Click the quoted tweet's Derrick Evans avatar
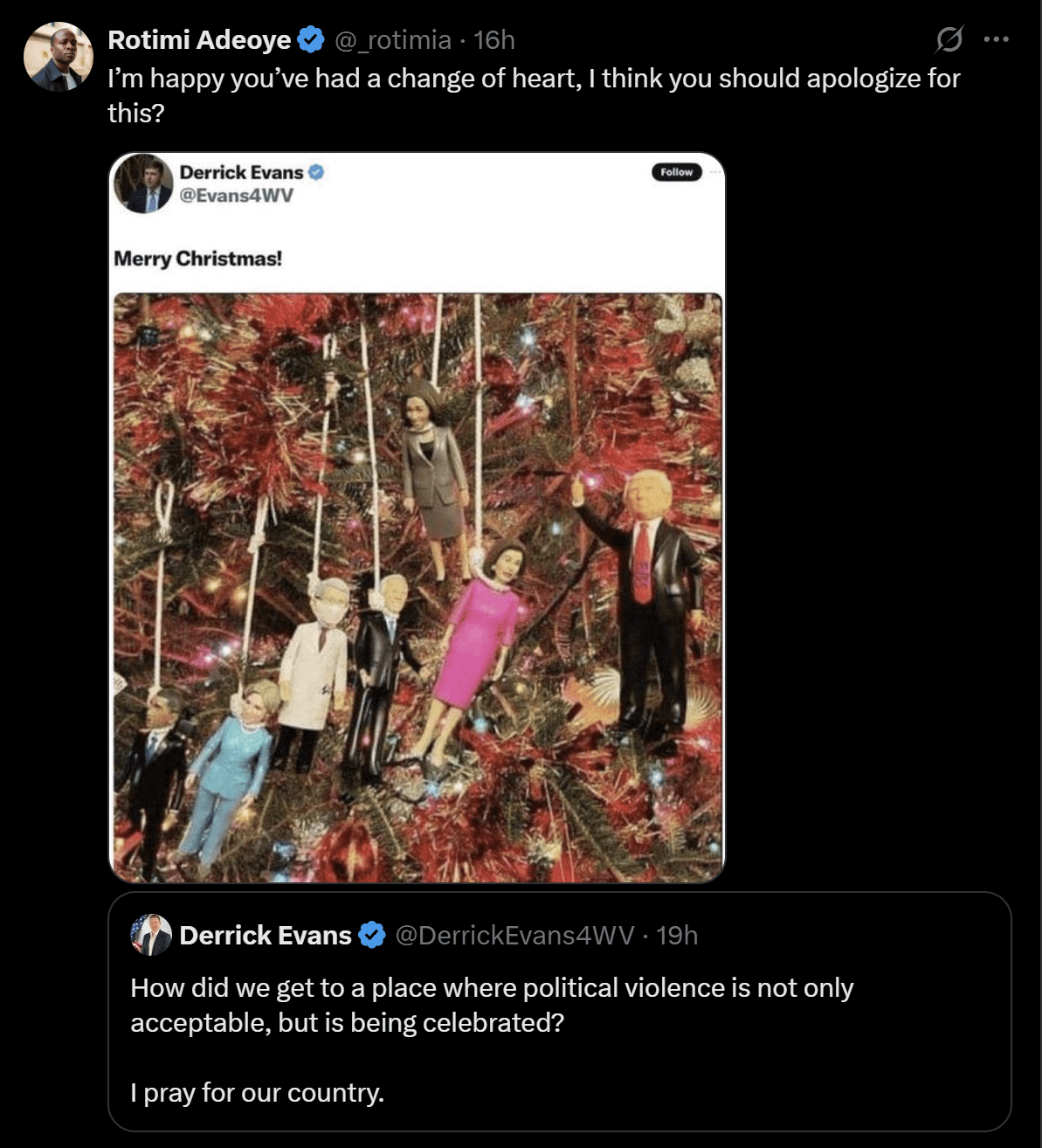 click(x=151, y=936)
